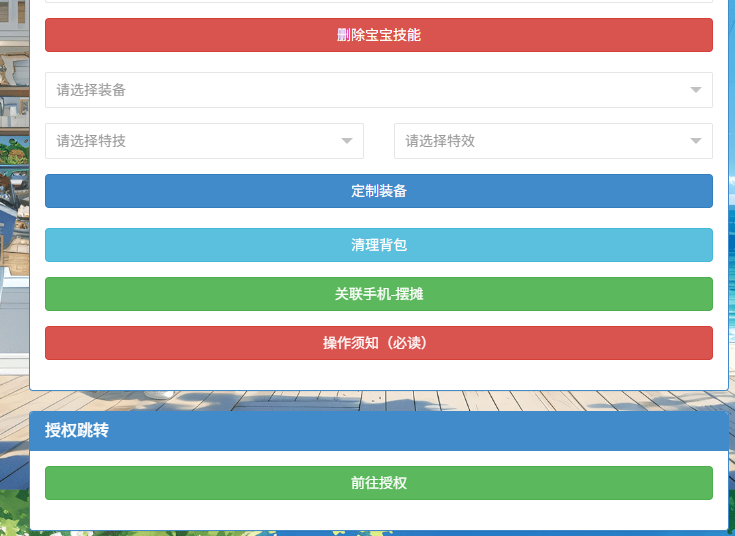This screenshot has height=536, width=735.
Task: Click the arrow icon in 请选择特技 selector
Action: coord(347,141)
